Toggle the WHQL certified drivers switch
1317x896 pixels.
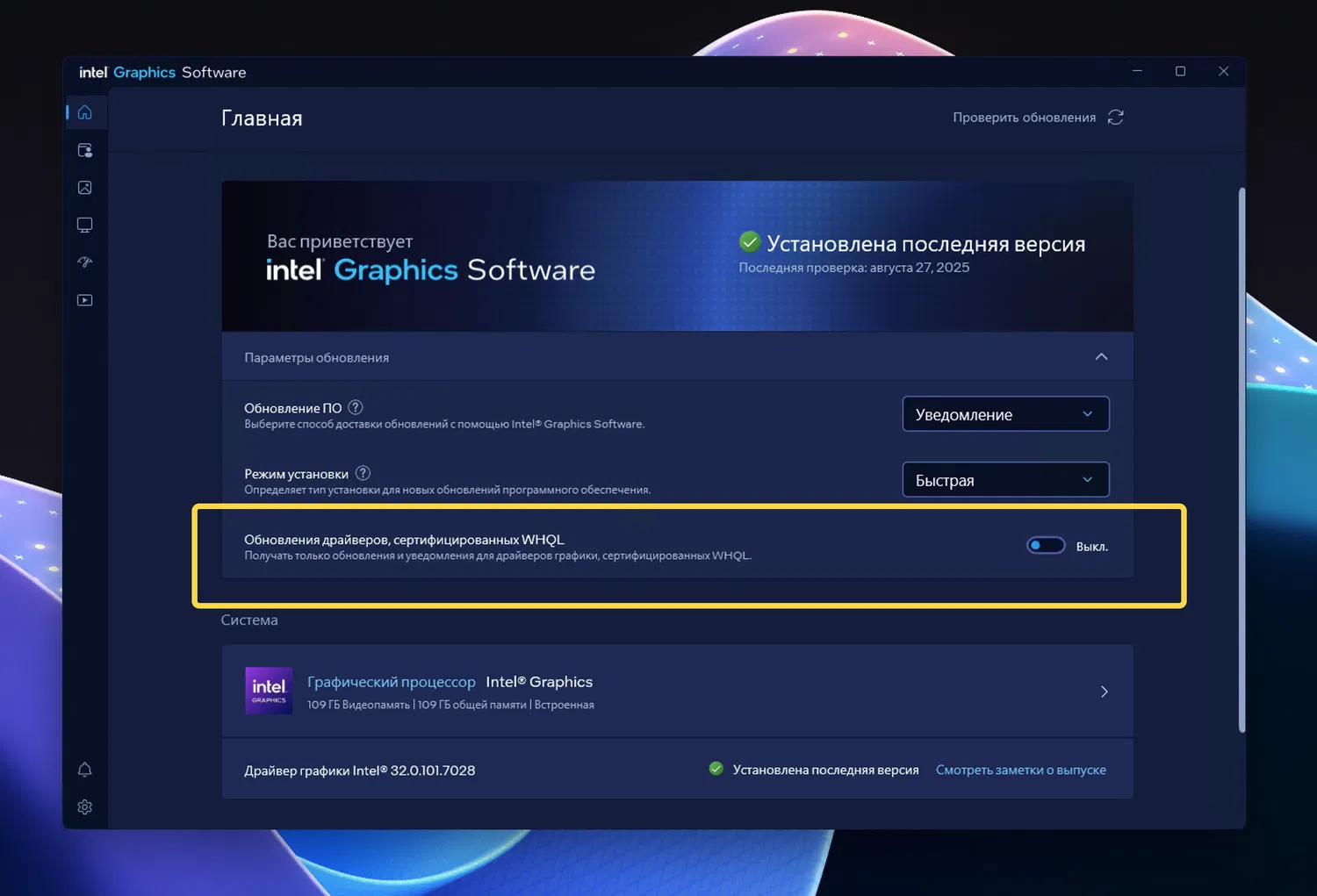(x=1046, y=546)
